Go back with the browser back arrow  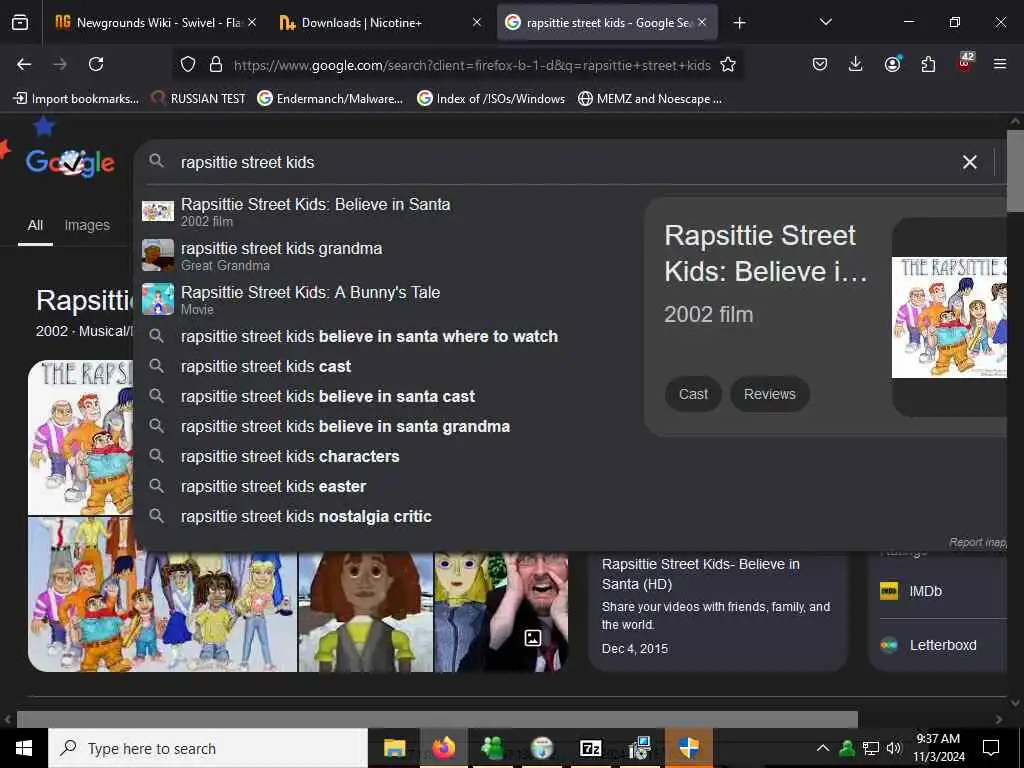coord(24,64)
